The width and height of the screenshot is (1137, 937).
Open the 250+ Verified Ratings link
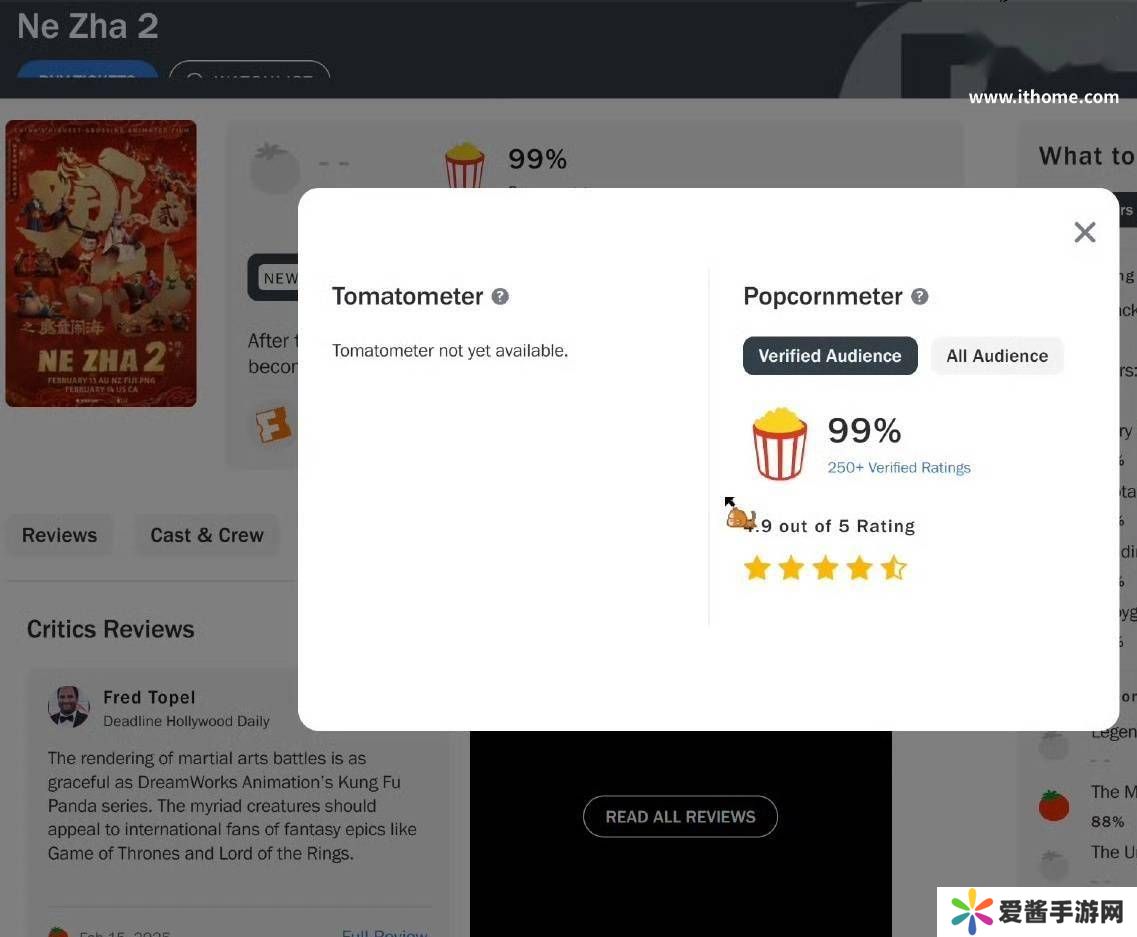click(x=898, y=468)
